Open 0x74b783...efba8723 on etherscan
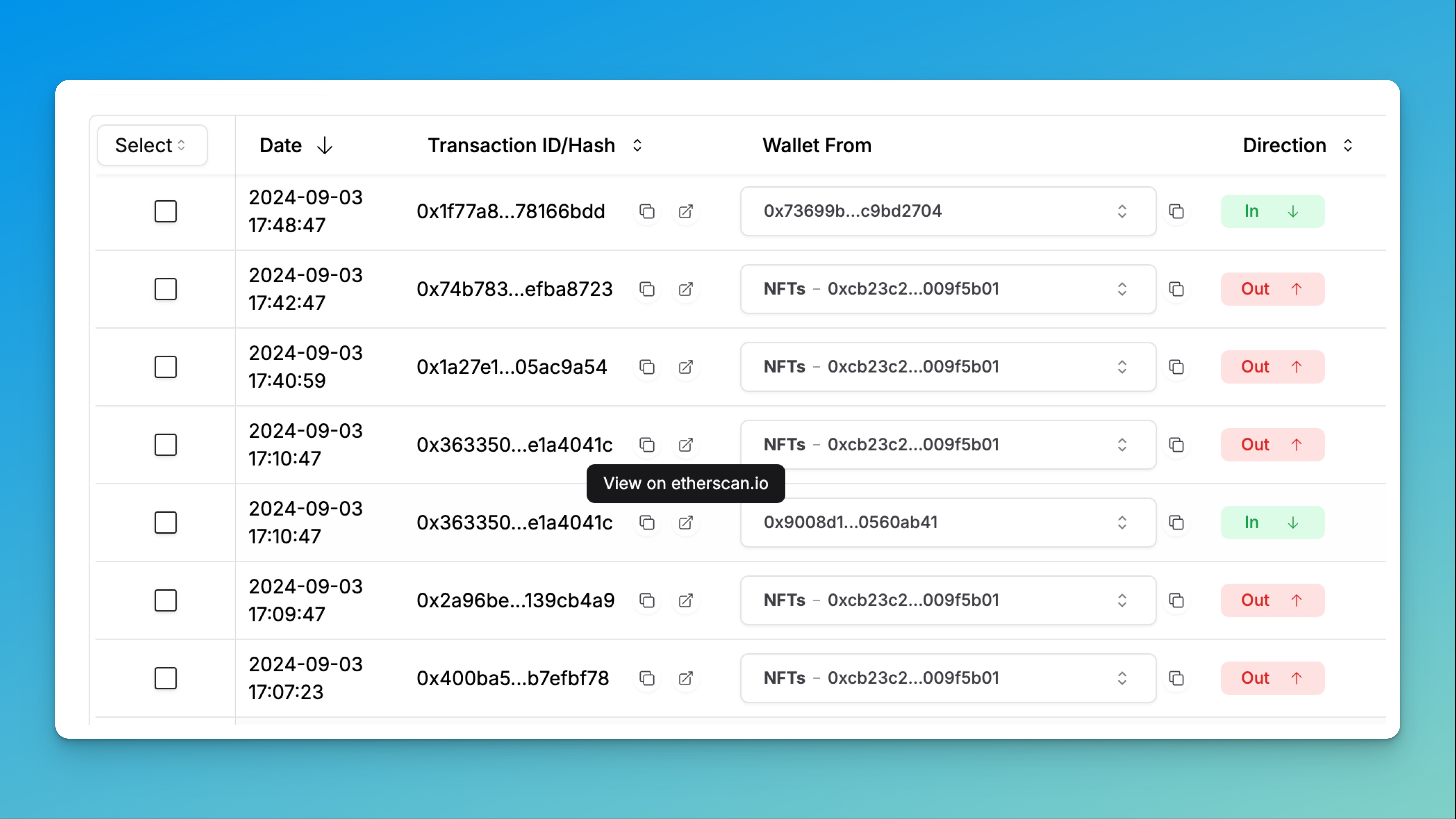 pyautogui.click(x=686, y=289)
